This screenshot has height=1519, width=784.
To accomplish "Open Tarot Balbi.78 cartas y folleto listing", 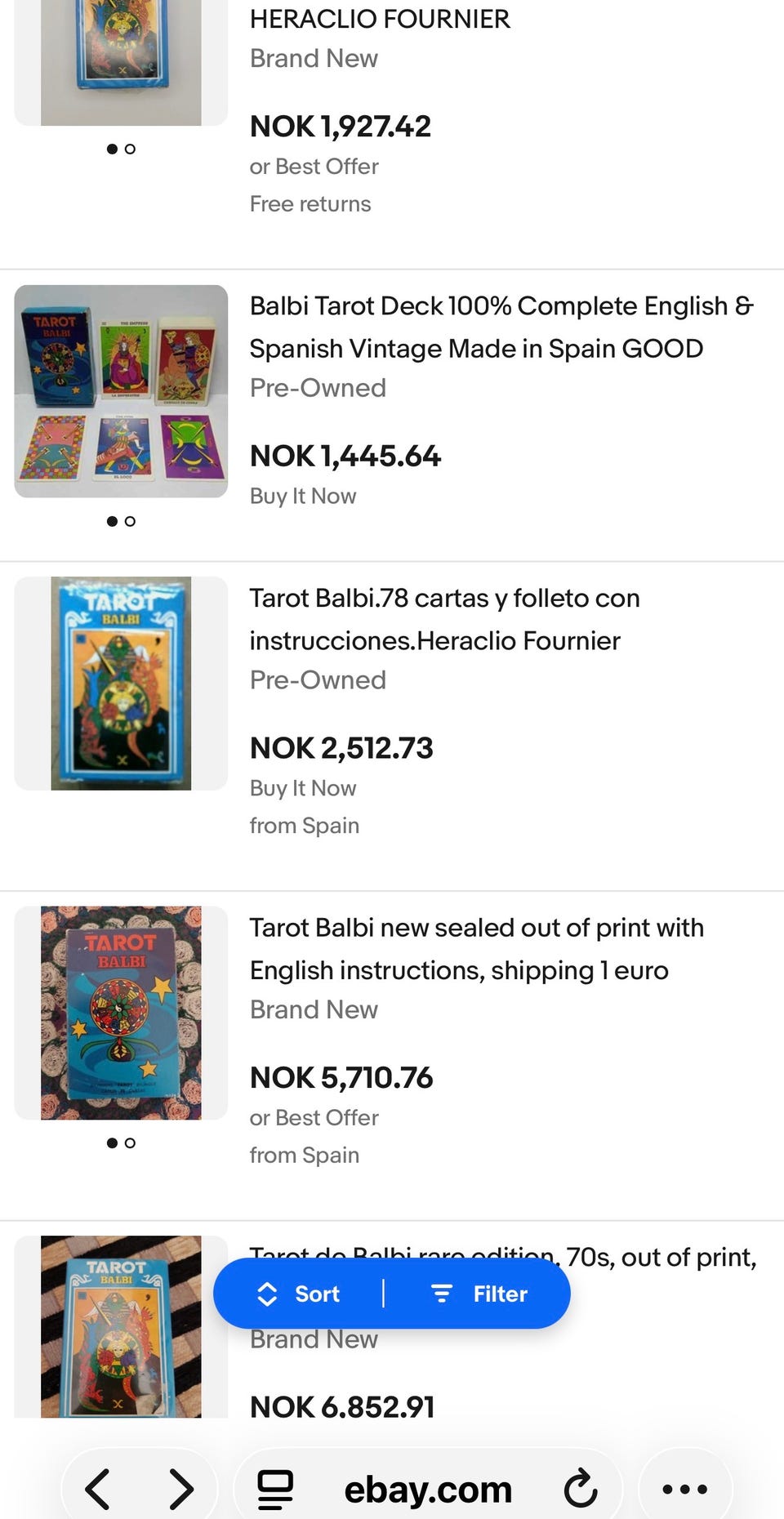I will click(x=444, y=619).
